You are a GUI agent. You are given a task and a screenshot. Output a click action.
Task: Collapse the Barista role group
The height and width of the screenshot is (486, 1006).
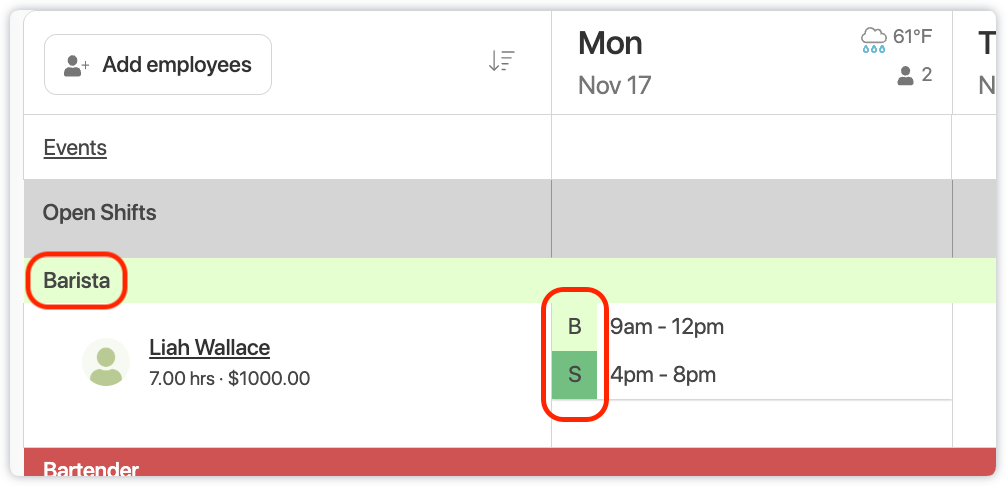coord(77,281)
